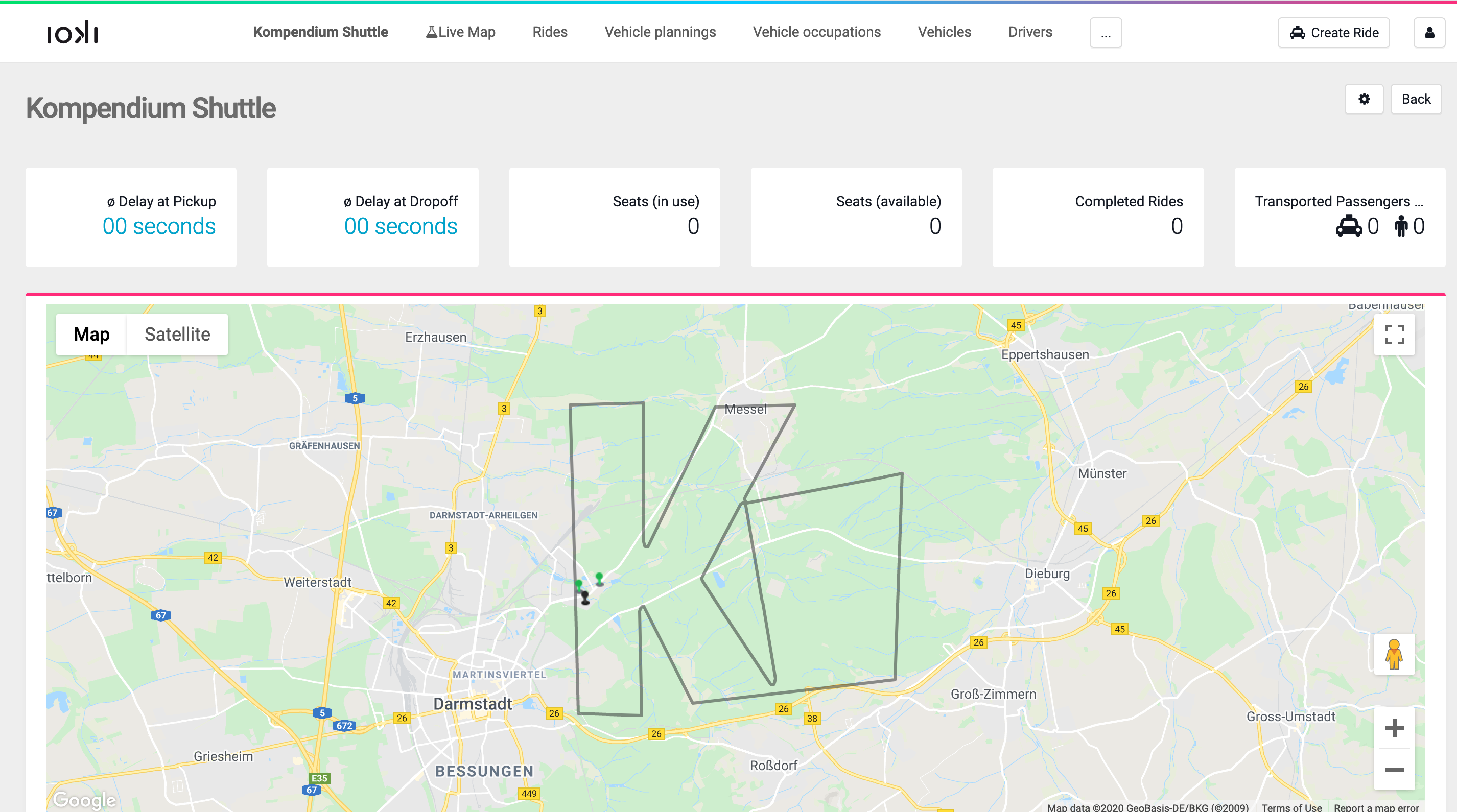Click Erzhausen label on map
Screen dimensions: 1457x812
(435, 337)
